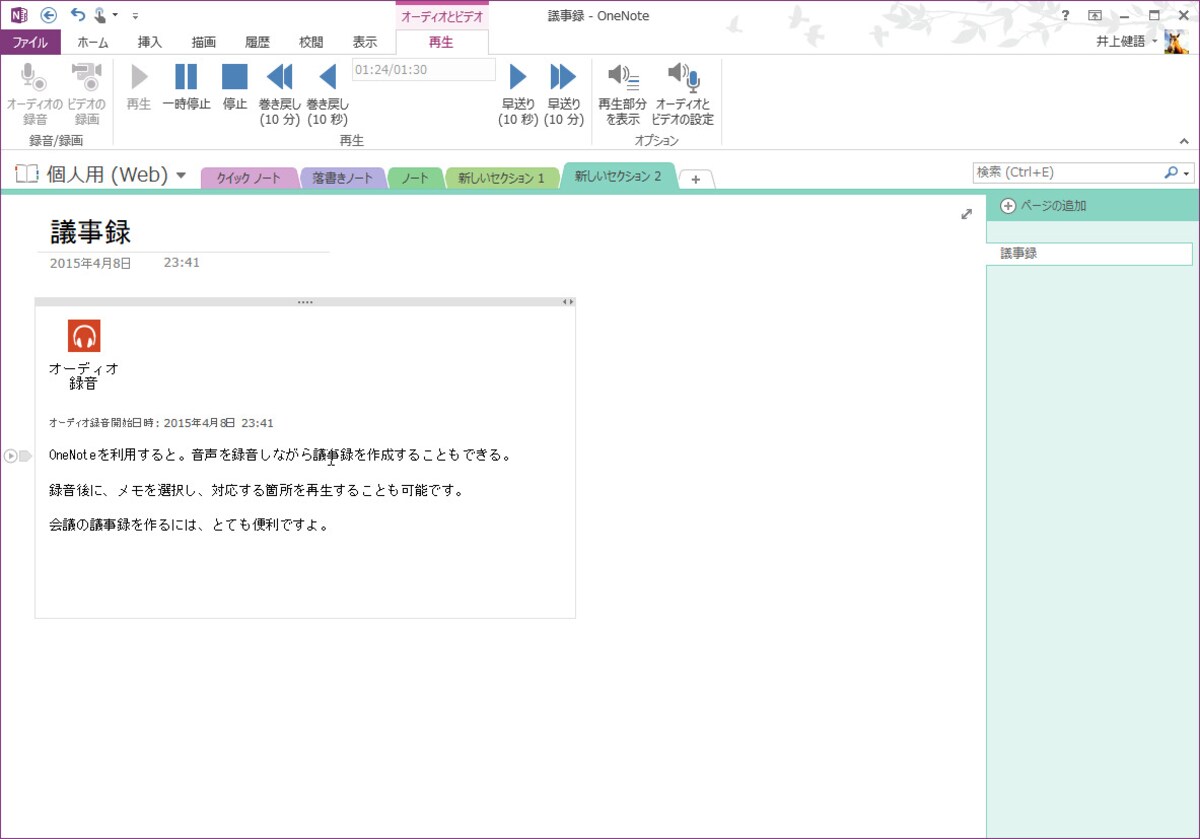Open the 落書きノート section tab

pos(343,178)
